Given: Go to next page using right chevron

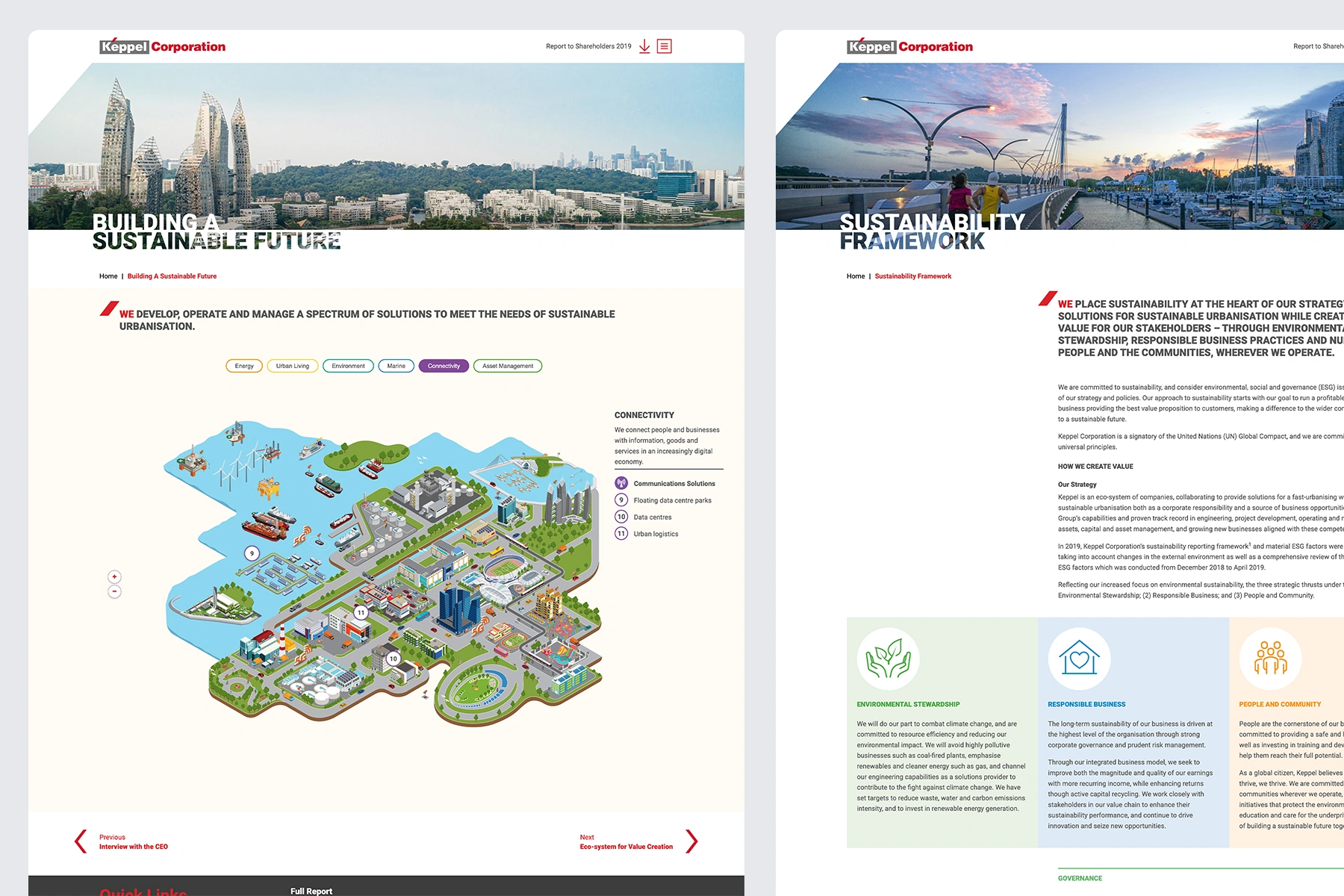Looking at the screenshot, I should 692,841.
